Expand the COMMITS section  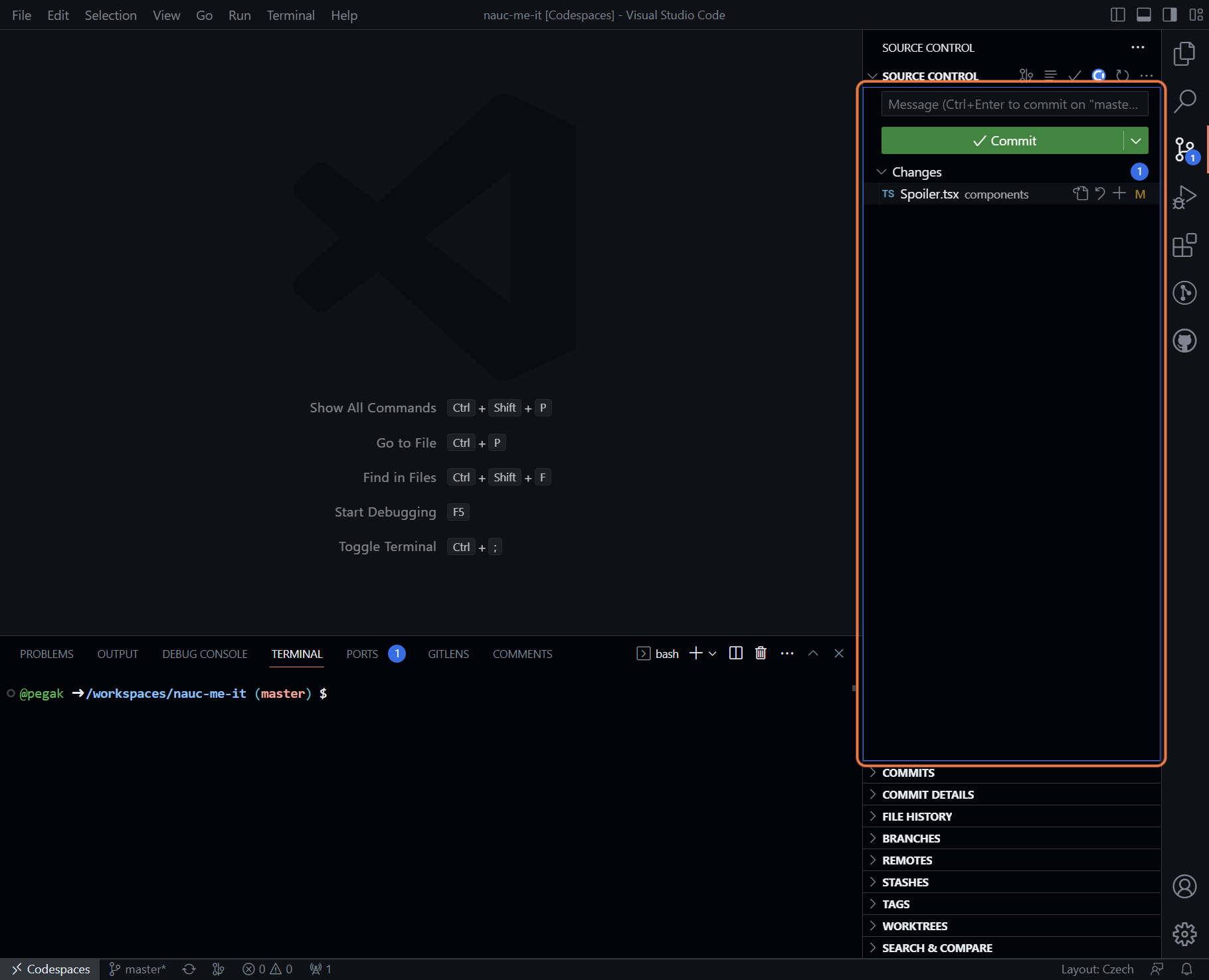tap(1012, 773)
